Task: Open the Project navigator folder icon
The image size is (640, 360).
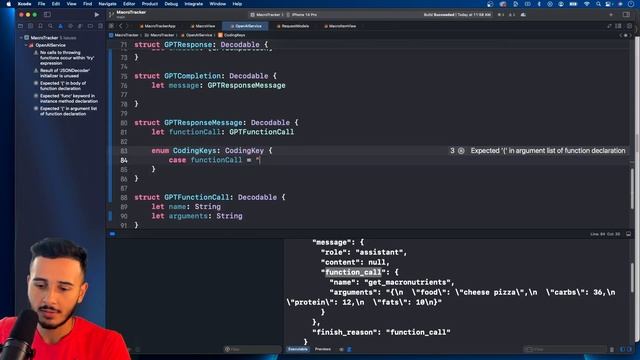Action: [20, 26]
